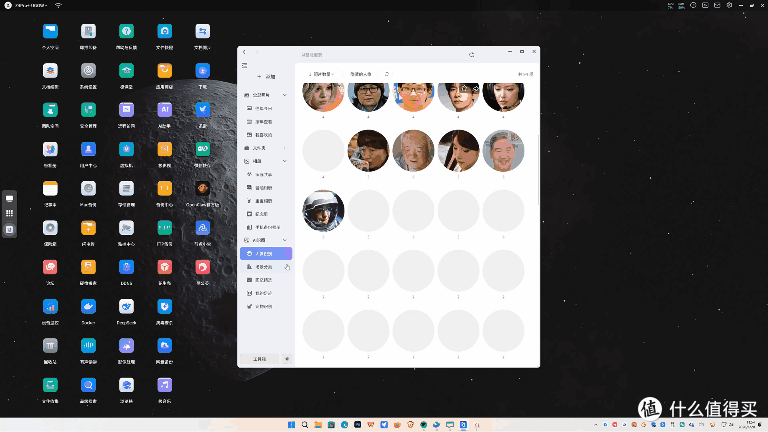768x432 pixels.
Task: Collapse the AI相册 section chevron
Action: [x=285, y=240]
